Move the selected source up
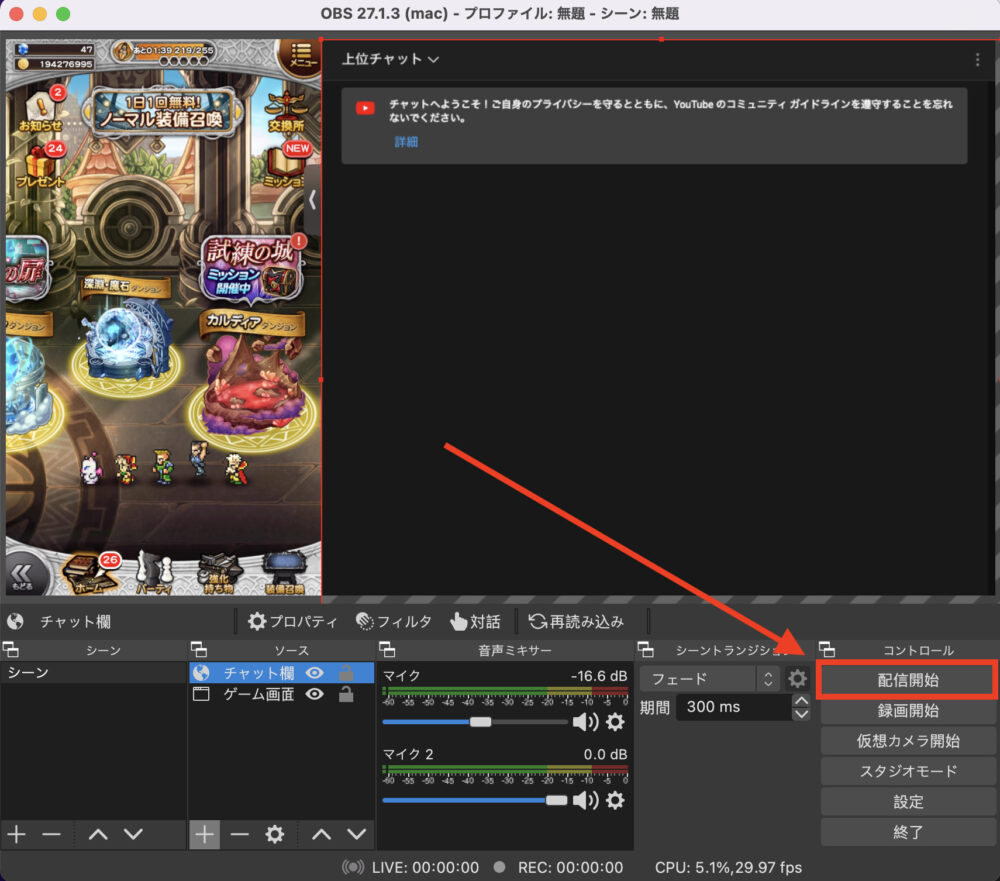1000x881 pixels. (x=321, y=834)
